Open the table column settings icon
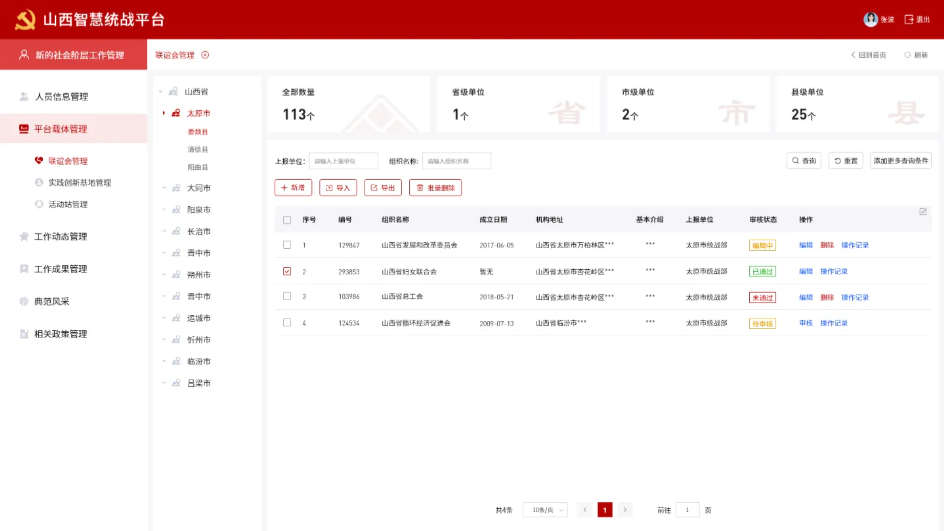This screenshot has height=531, width=944. click(x=923, y=211)
